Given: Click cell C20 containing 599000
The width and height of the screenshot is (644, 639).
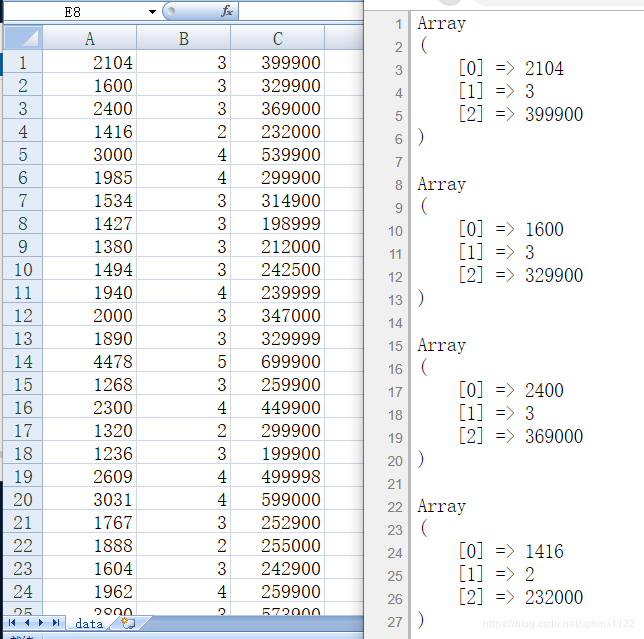Looking at the screenshot, I should (x=278, y=499).
